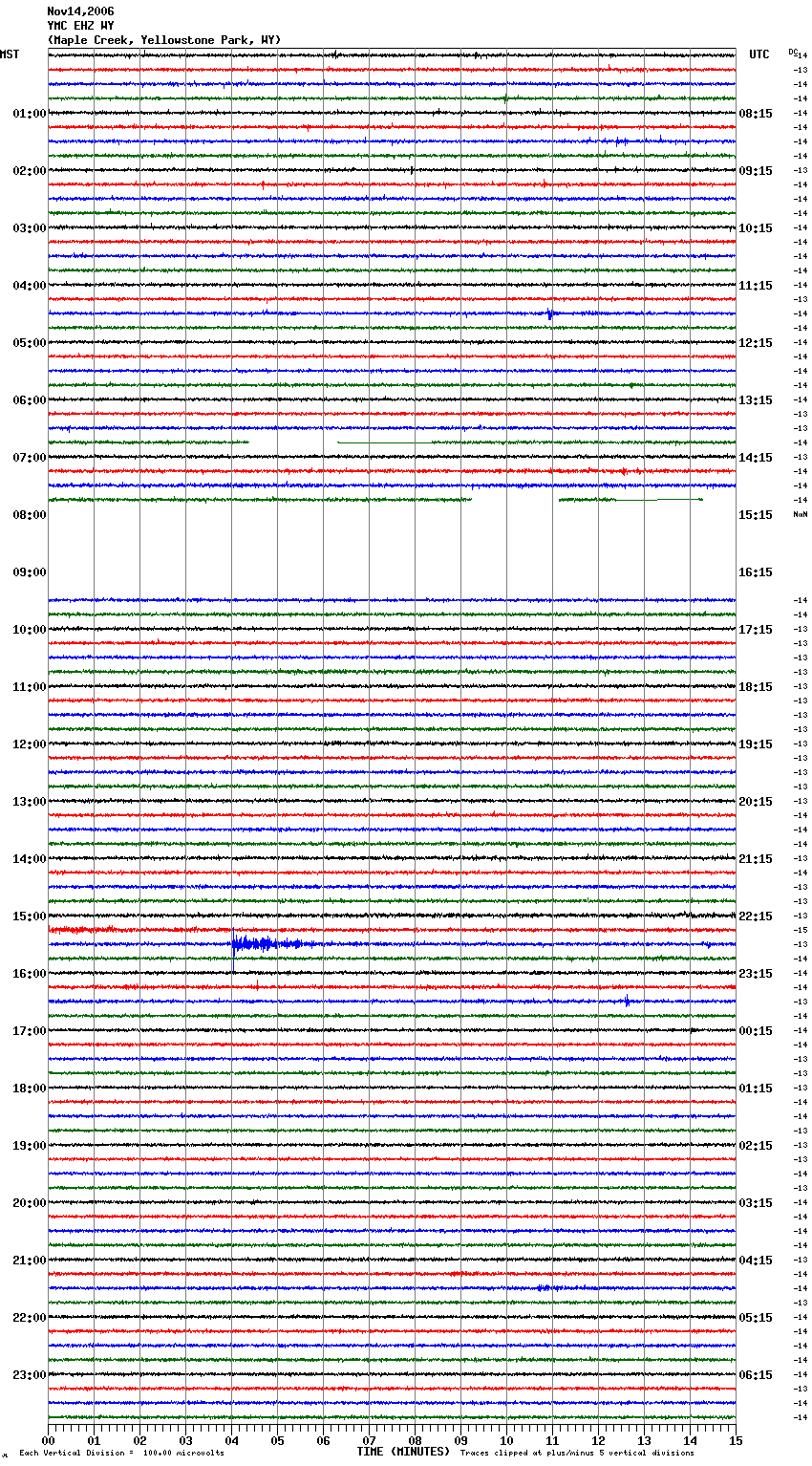This screenshot has height=1466, width=812.
Task: Click the 15:15 UTC time label
Action: click(x=756, y=515)
